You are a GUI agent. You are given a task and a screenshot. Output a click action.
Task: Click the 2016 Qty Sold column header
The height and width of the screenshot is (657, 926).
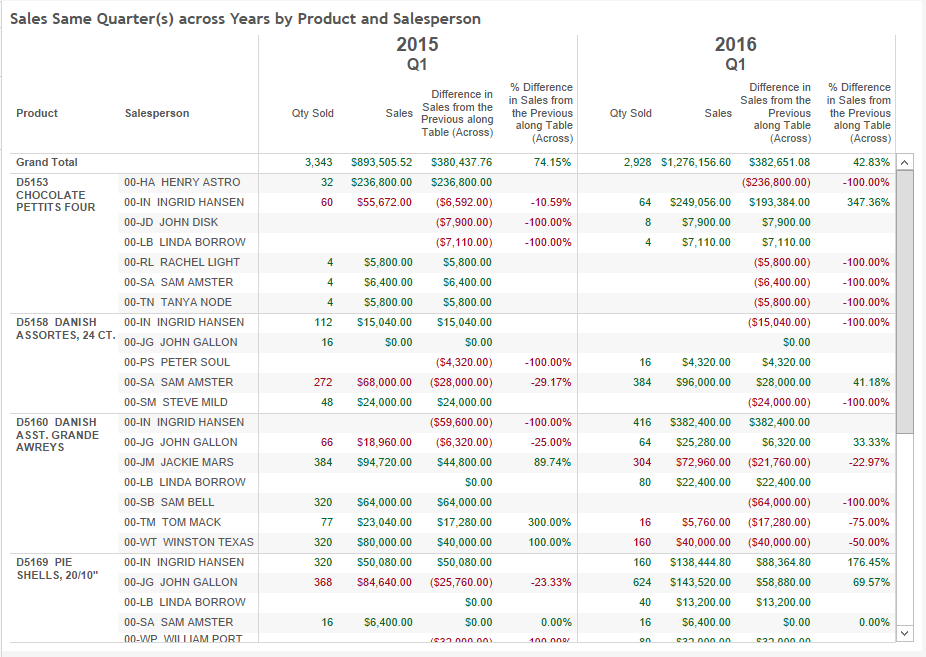pos(630,113)
